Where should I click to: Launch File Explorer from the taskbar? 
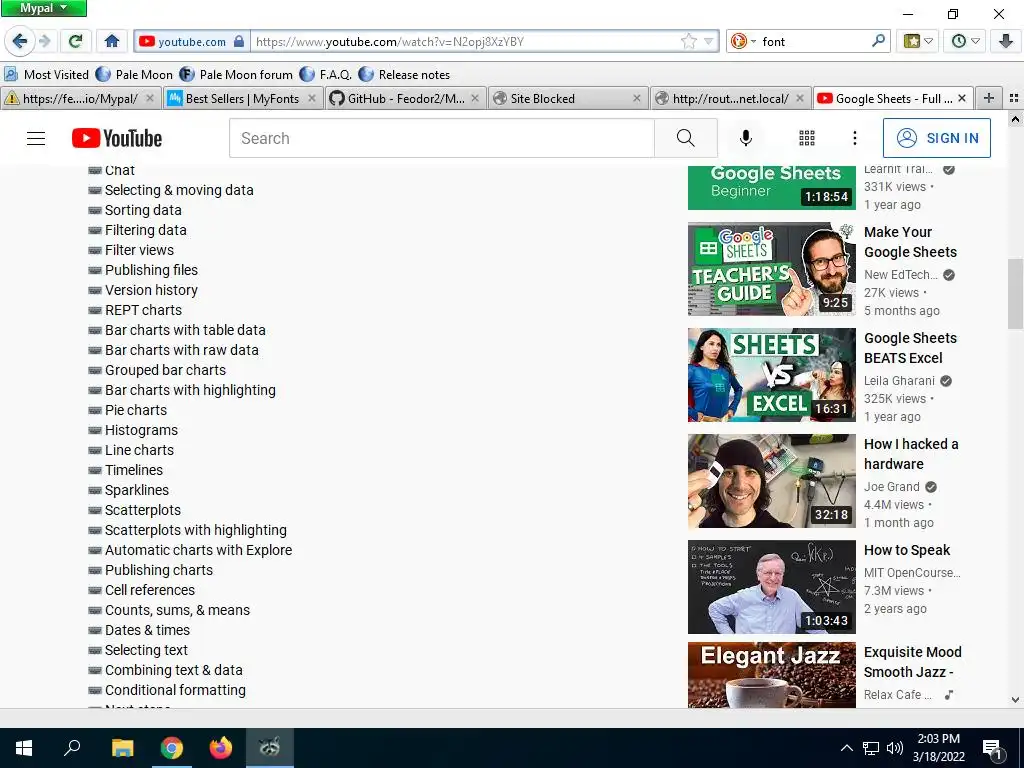[122, 748]
